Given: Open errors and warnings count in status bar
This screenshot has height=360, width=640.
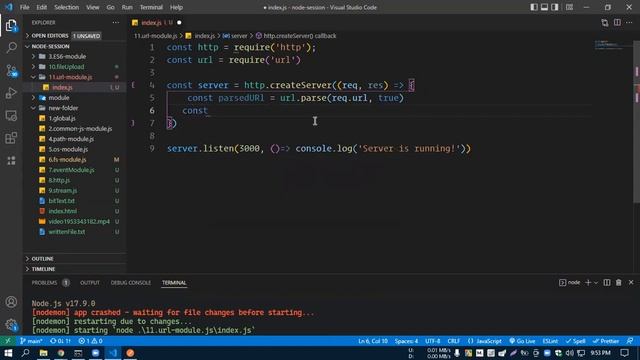Looking at the screenshot, I should (x=90, y=341).
